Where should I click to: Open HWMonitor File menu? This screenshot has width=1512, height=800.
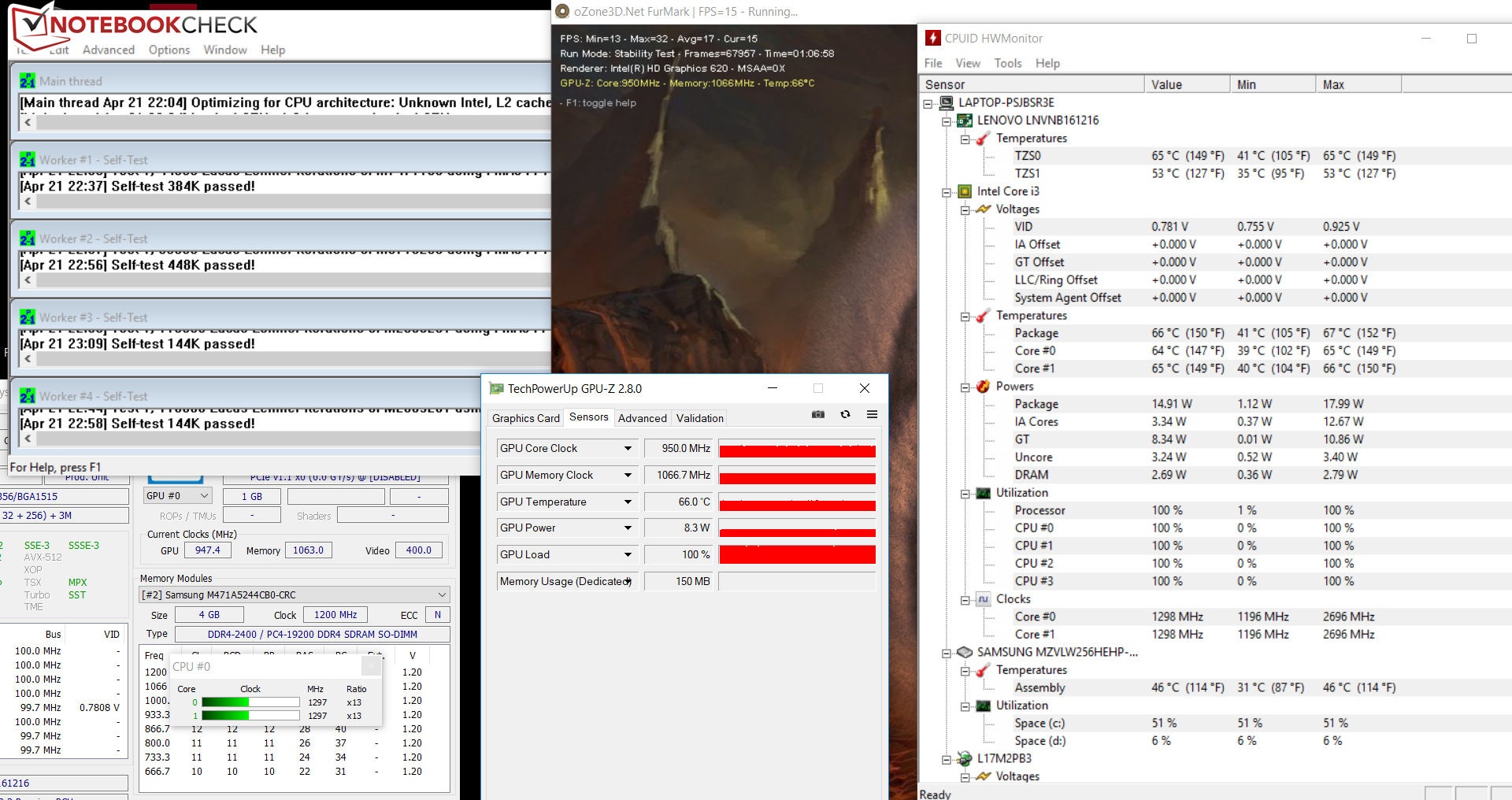coord(933,63)
